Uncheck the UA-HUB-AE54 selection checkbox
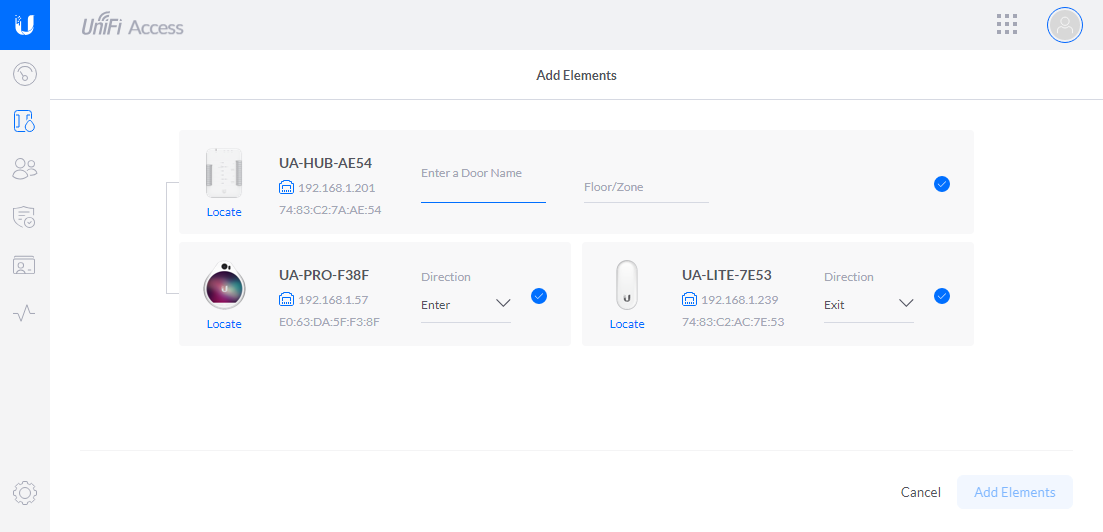This screenshot has height=532, width=1103. click(x=941, y=184)
